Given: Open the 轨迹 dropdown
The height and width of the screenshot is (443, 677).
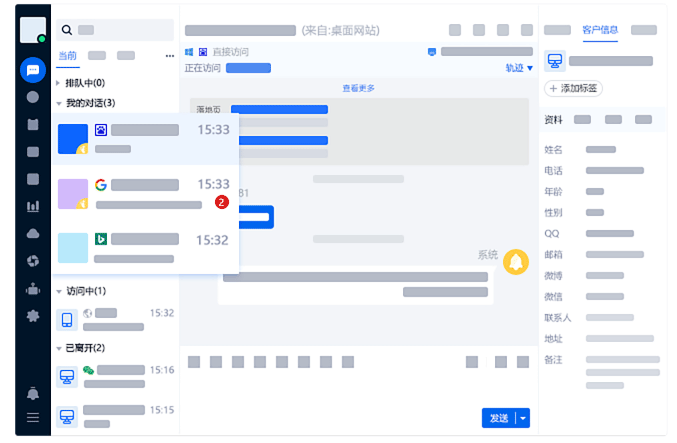Looking at the screenshot, I should pyautogui.click(x=518, y=68).
